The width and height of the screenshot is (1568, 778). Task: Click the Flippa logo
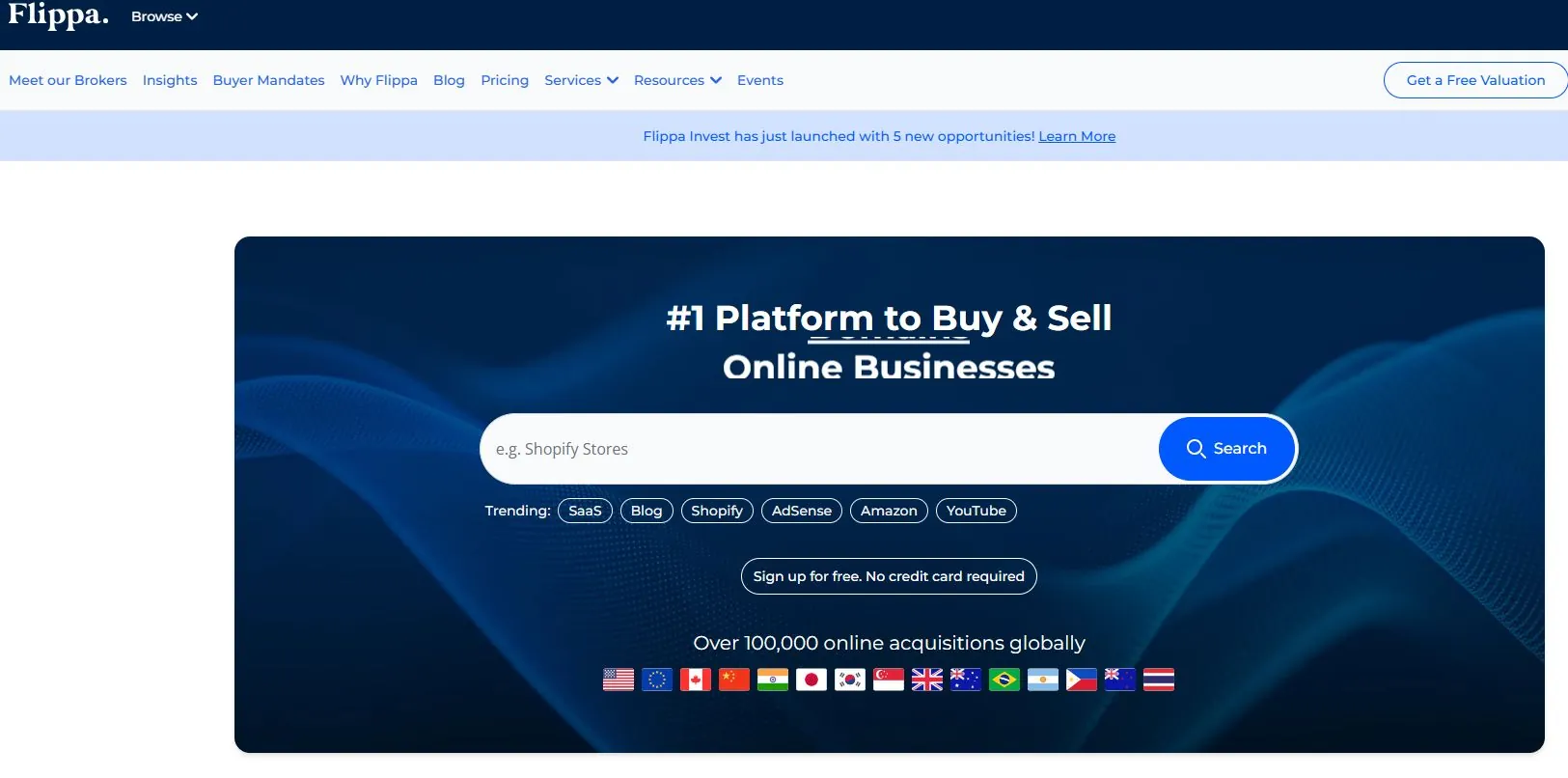coord(58,15)
